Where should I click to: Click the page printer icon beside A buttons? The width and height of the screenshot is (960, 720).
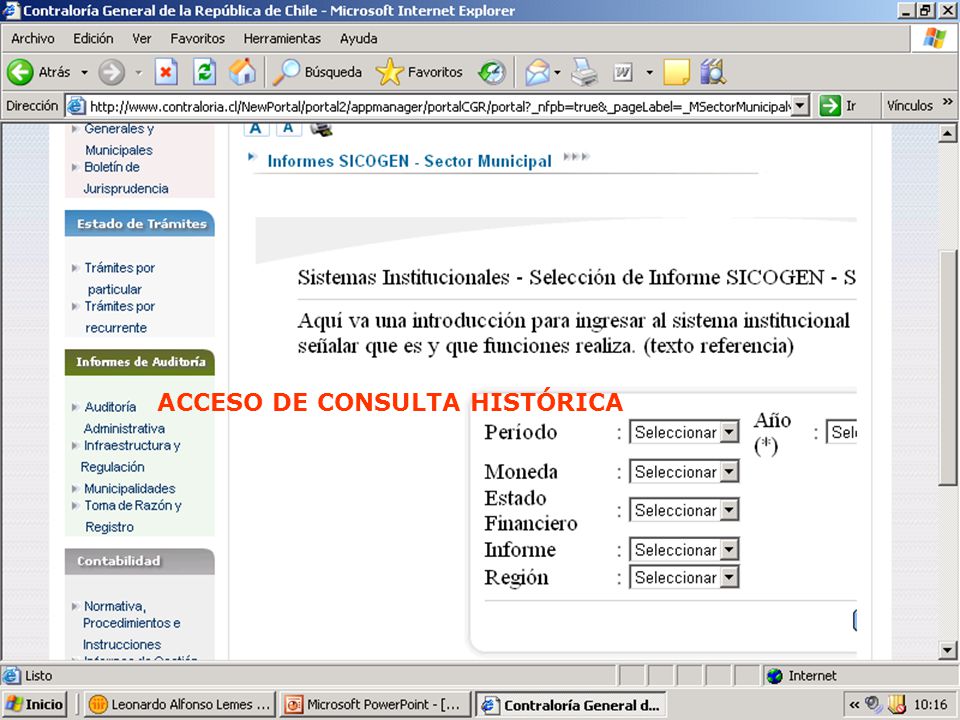coord(321,129)
